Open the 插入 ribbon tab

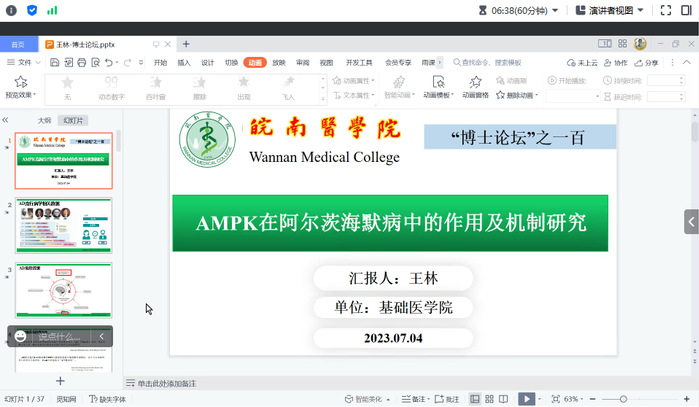(184, 62)
